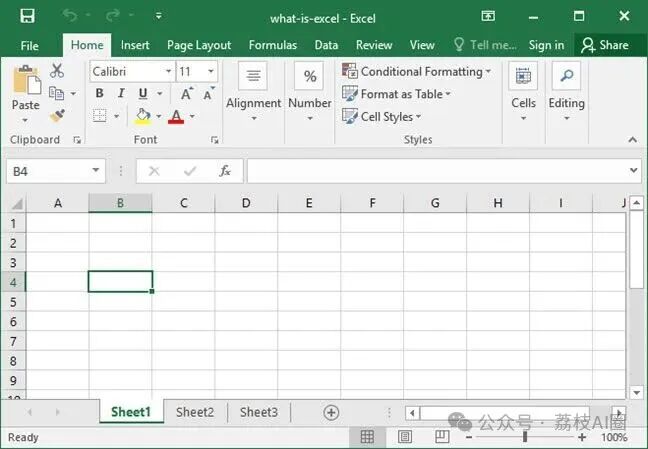This screenshot has width=648, height=449.
Task: Expand the formula bar chevron
Action: (x=634, y=170)
